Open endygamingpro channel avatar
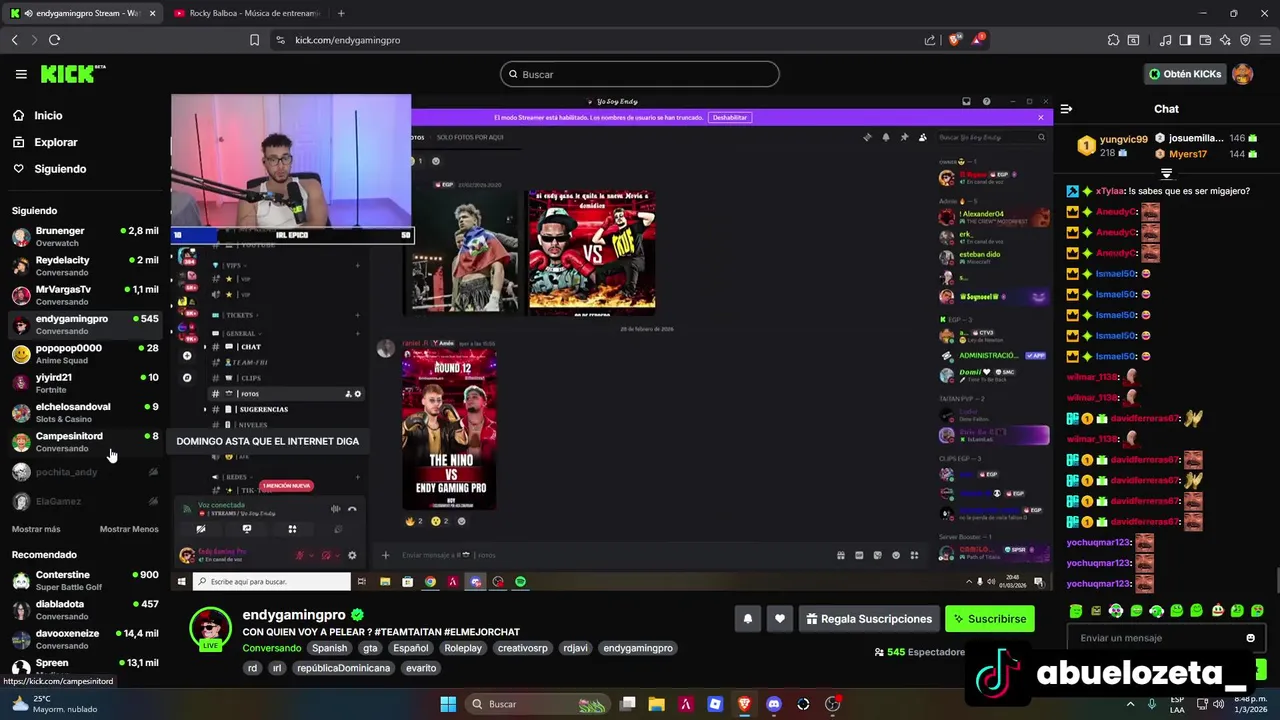 coord(211,629)
